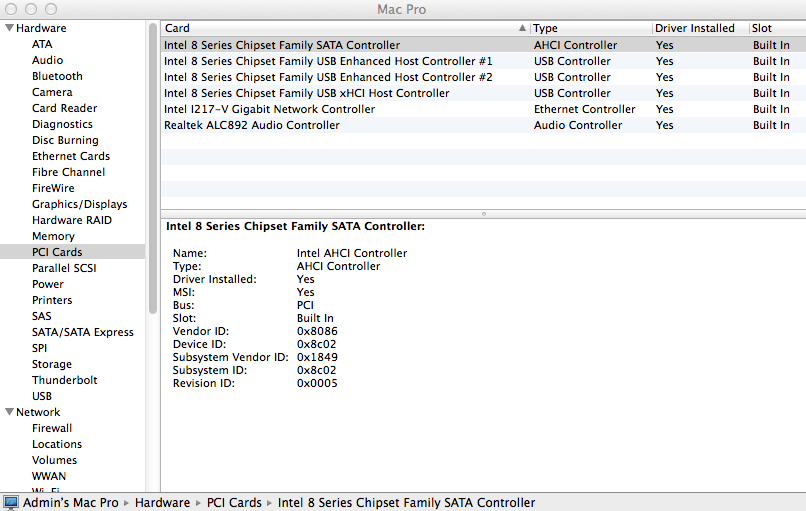The image size is (806, 511).
Task: Open Disc Burning info
Action: [x=65, y=140]
